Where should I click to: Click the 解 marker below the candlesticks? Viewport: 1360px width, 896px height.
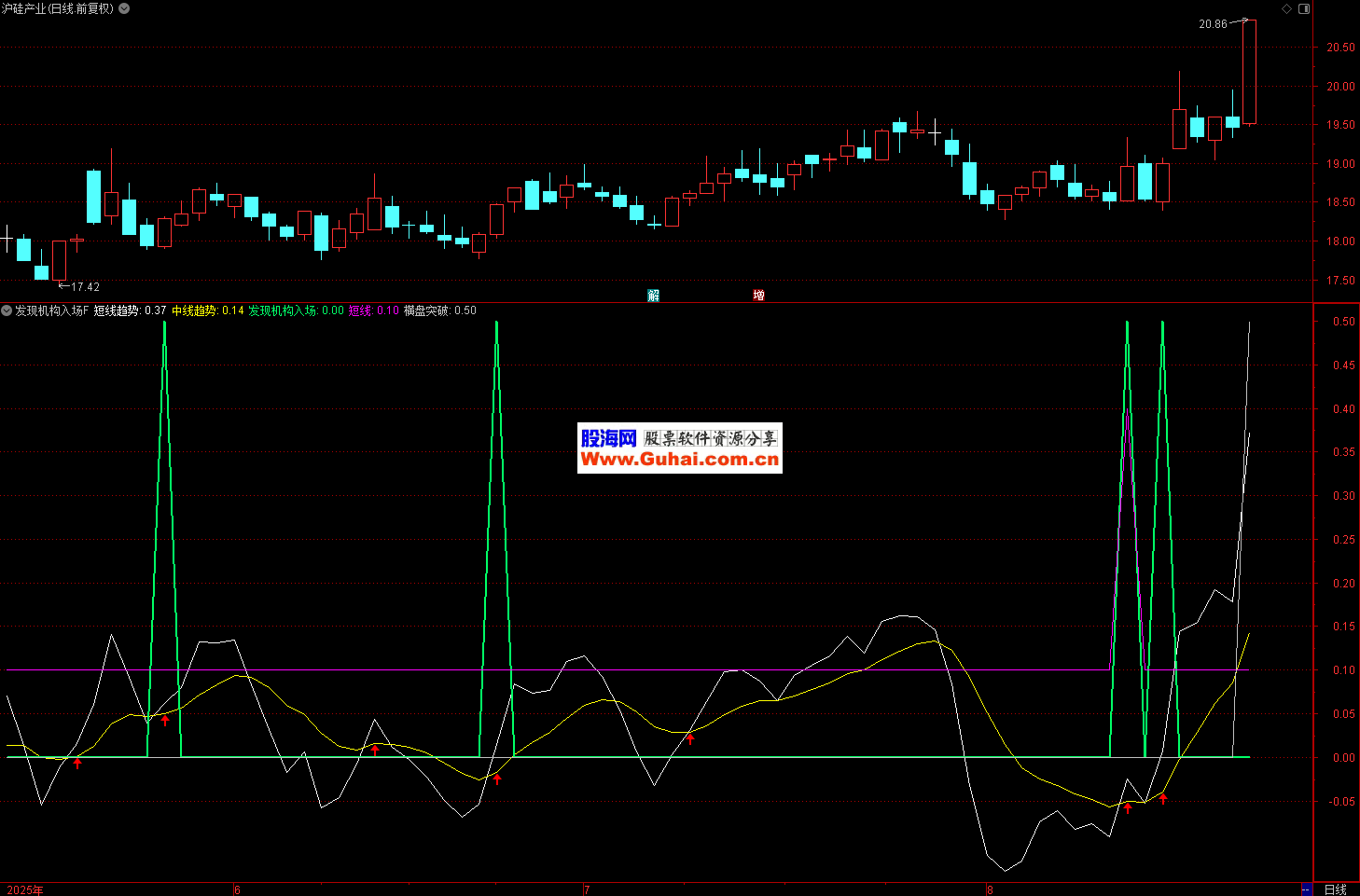click(654, 295)
